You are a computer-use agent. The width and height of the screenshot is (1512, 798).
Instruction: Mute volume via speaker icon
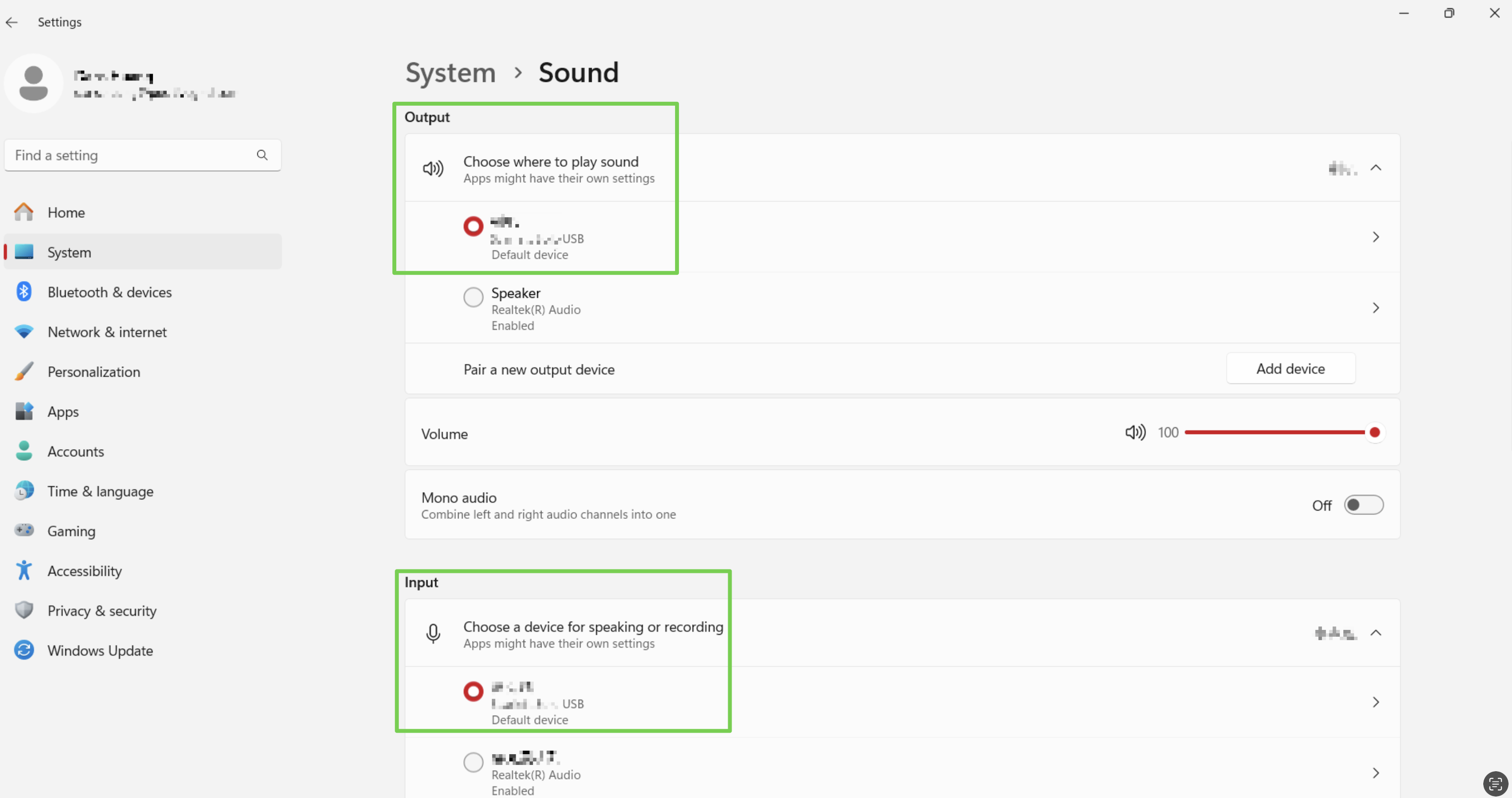[1135, 433]
